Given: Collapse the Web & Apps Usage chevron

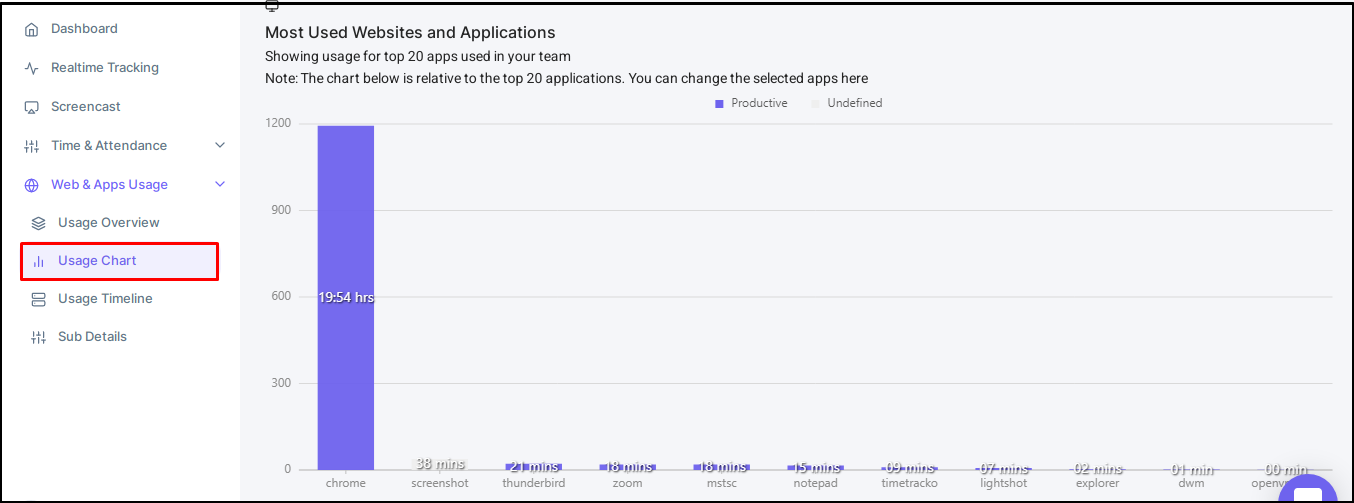Looking at the screenshot, I should pos(220,184).
